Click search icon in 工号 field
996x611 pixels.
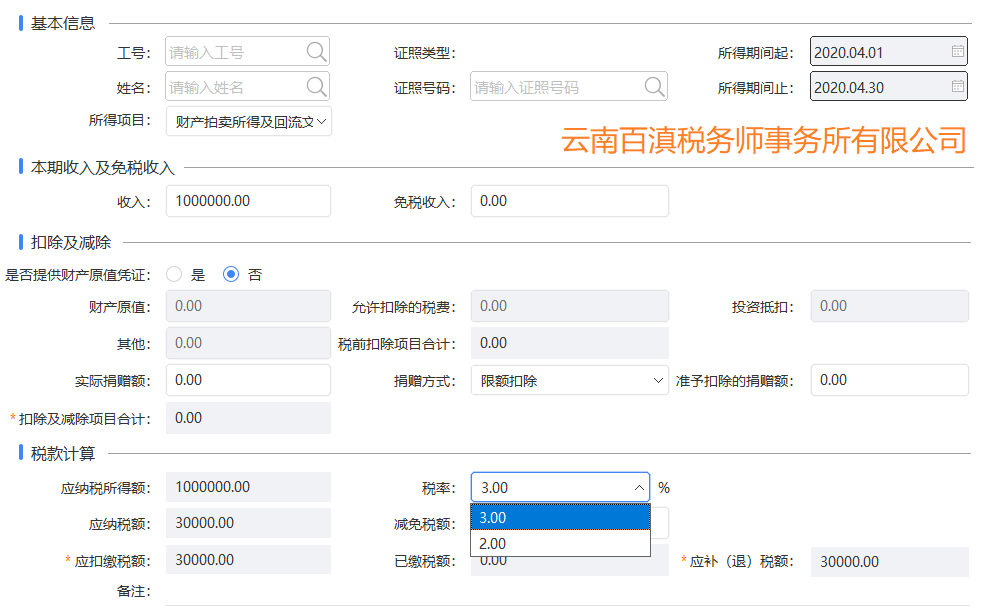click(x=316, y=51)
